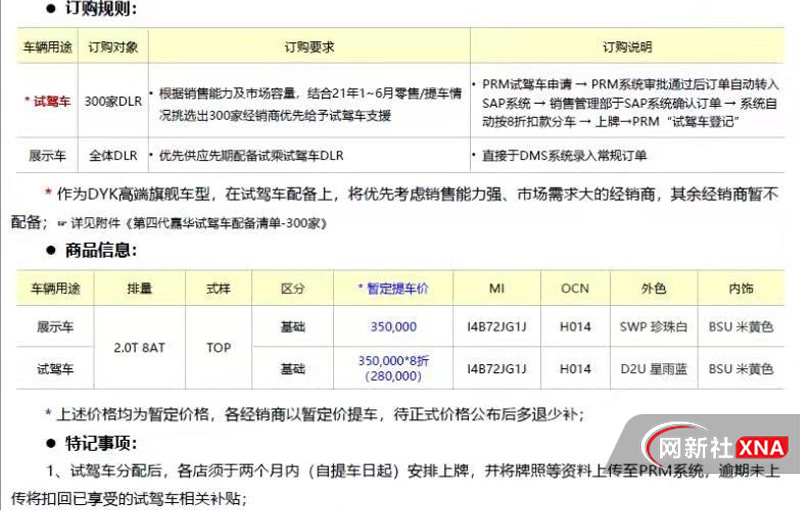Click BSU 米黄色 in the 试驾车 row
This screenshot has width=800, height=510.
(741, 369)
